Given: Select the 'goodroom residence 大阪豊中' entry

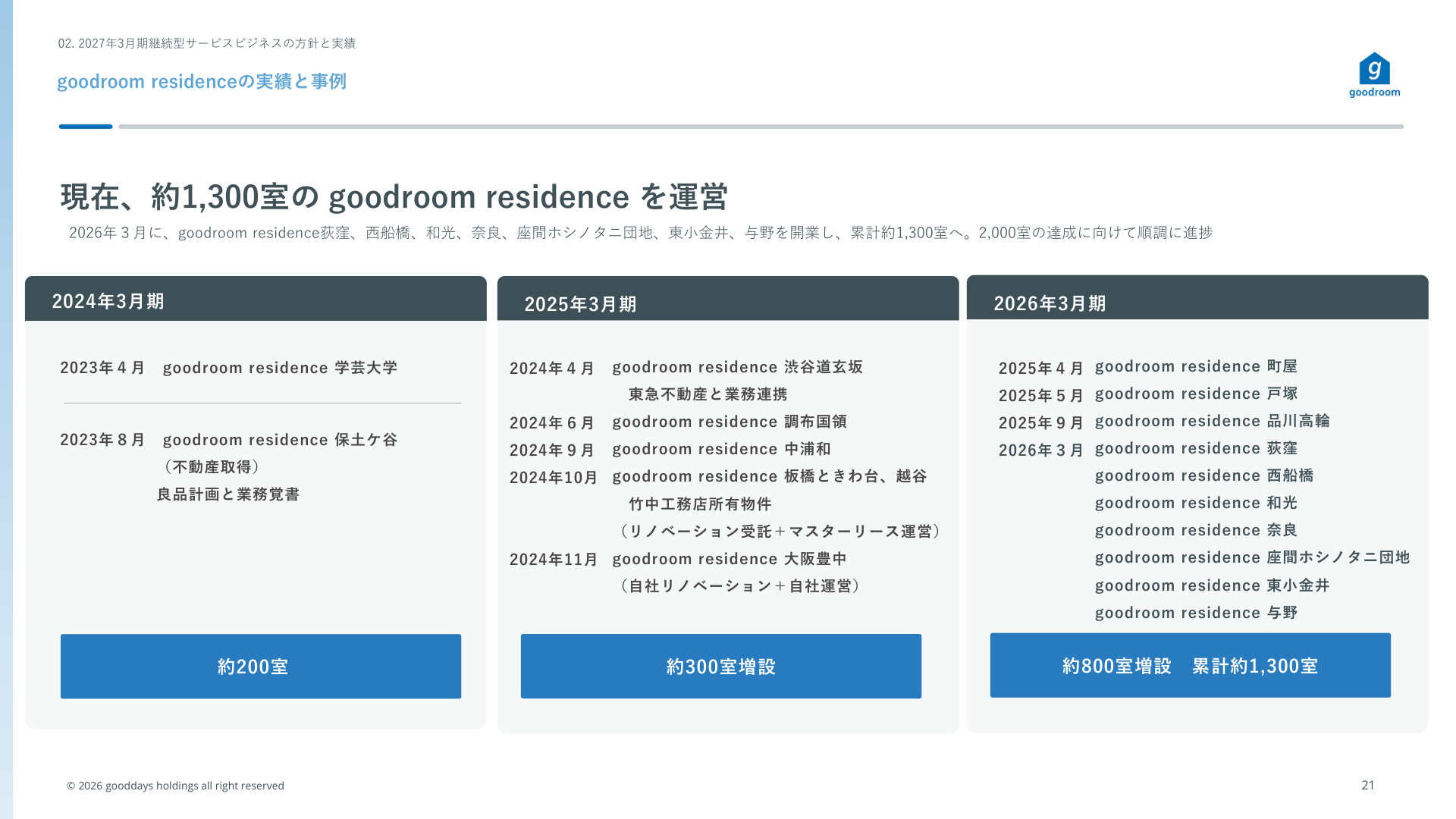Looking at the screenshot, I should (x=730, y=559).
